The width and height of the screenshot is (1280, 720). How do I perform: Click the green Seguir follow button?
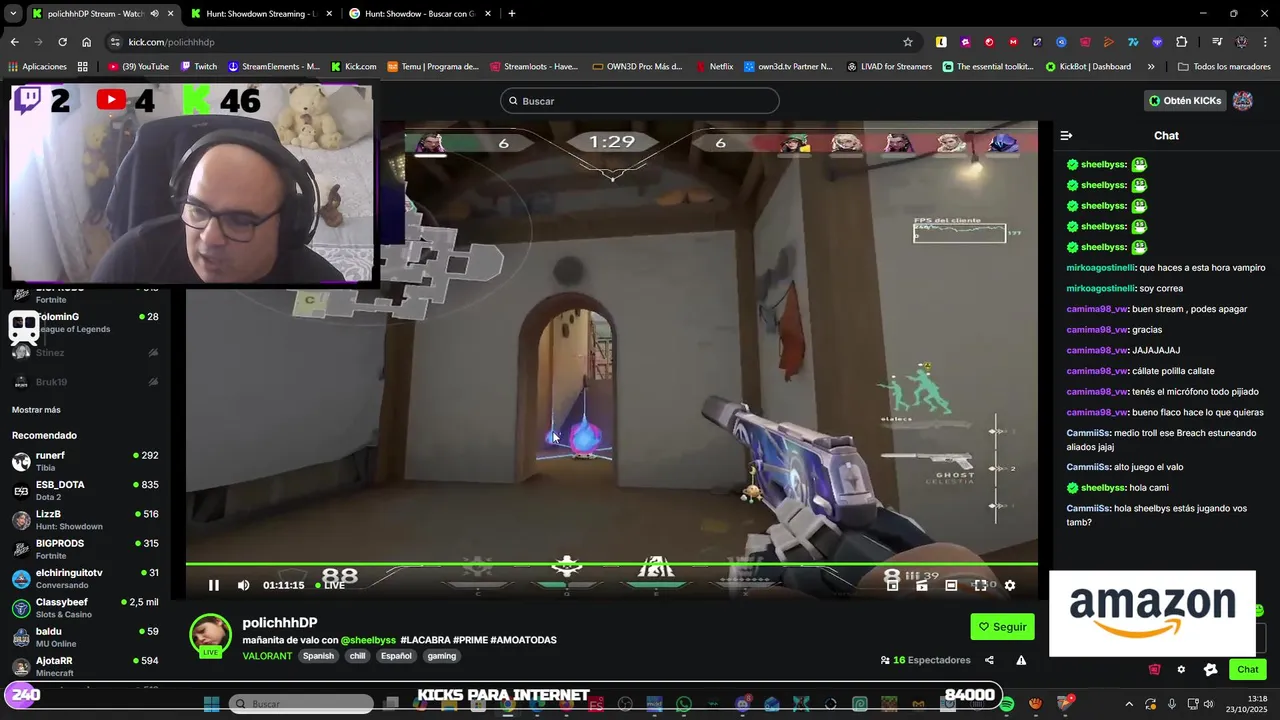(x=1002, y=627)
